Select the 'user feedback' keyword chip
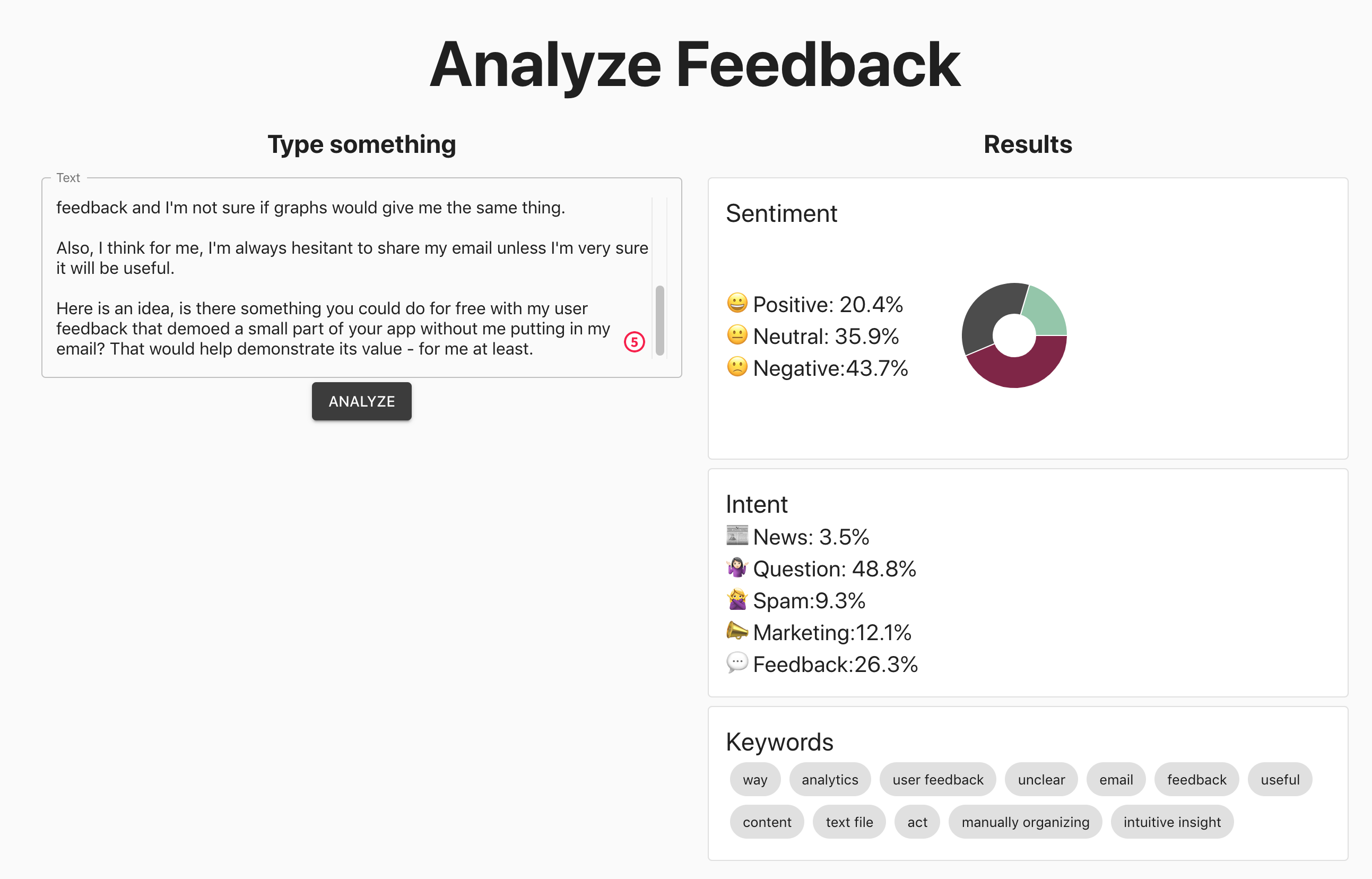 coord(937,779)
